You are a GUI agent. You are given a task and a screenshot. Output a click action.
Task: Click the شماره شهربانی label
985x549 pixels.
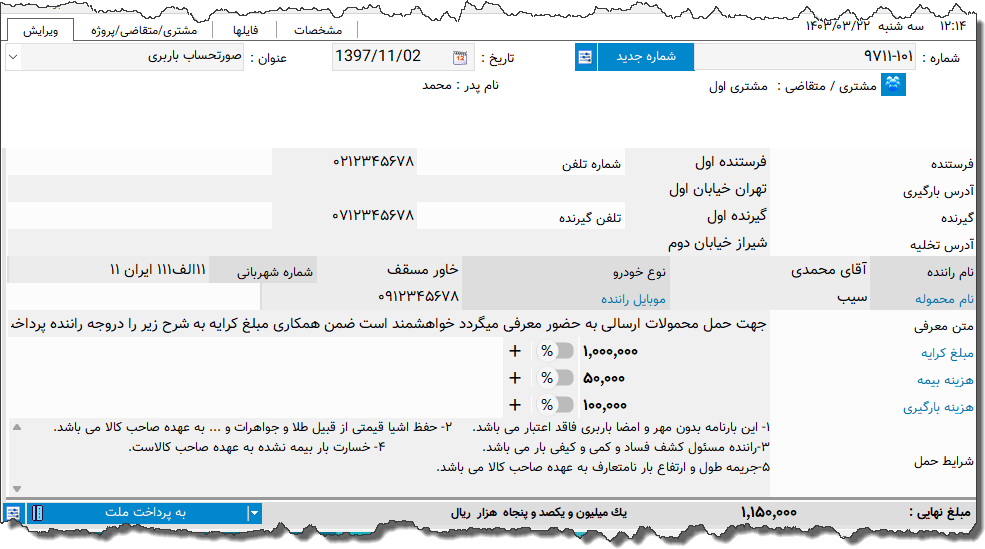[275, 272]
